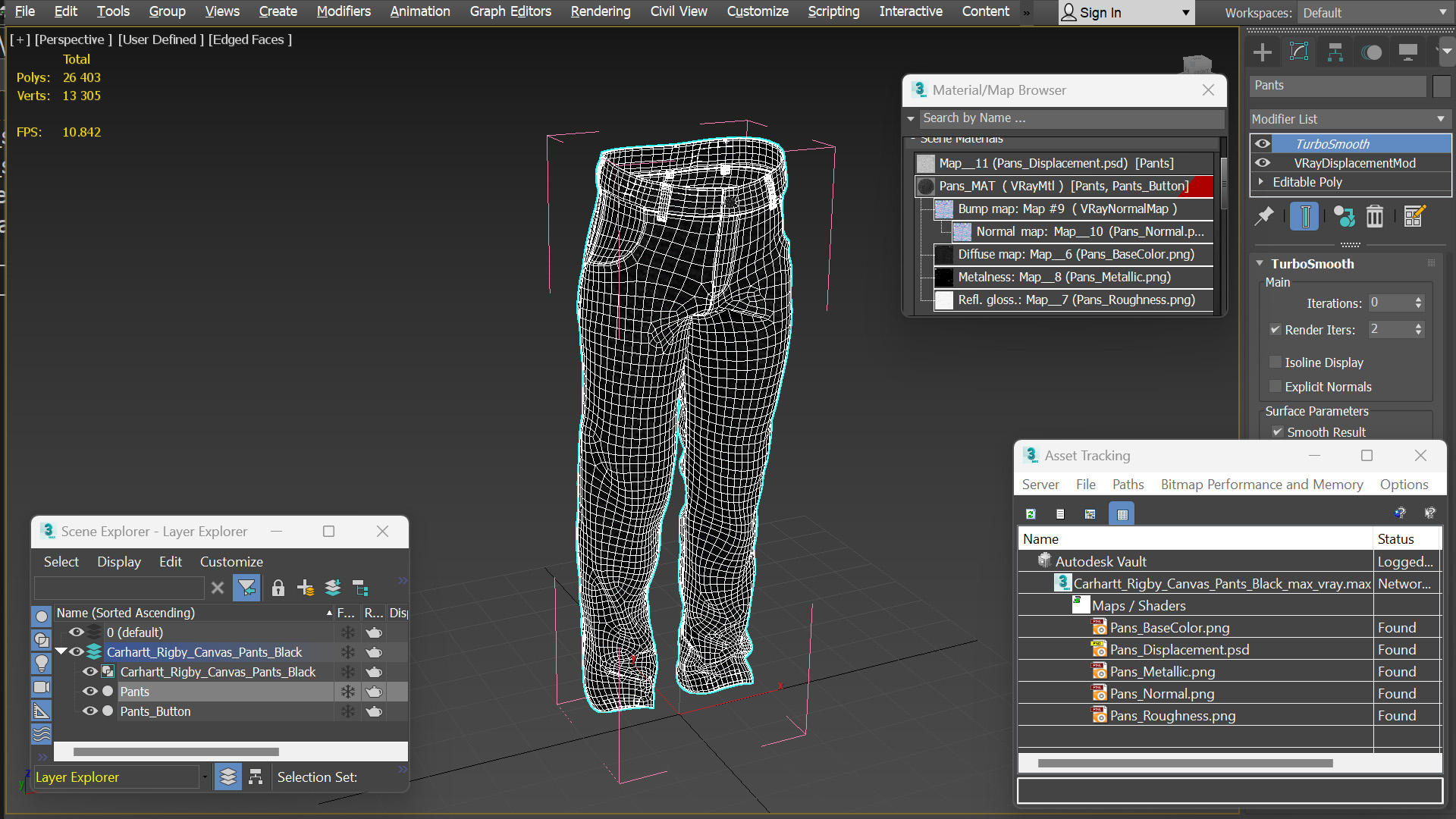Screen dimensions: 1456x819
Task: Click the Pin Stack icon
Action: tap(1264, 217)
